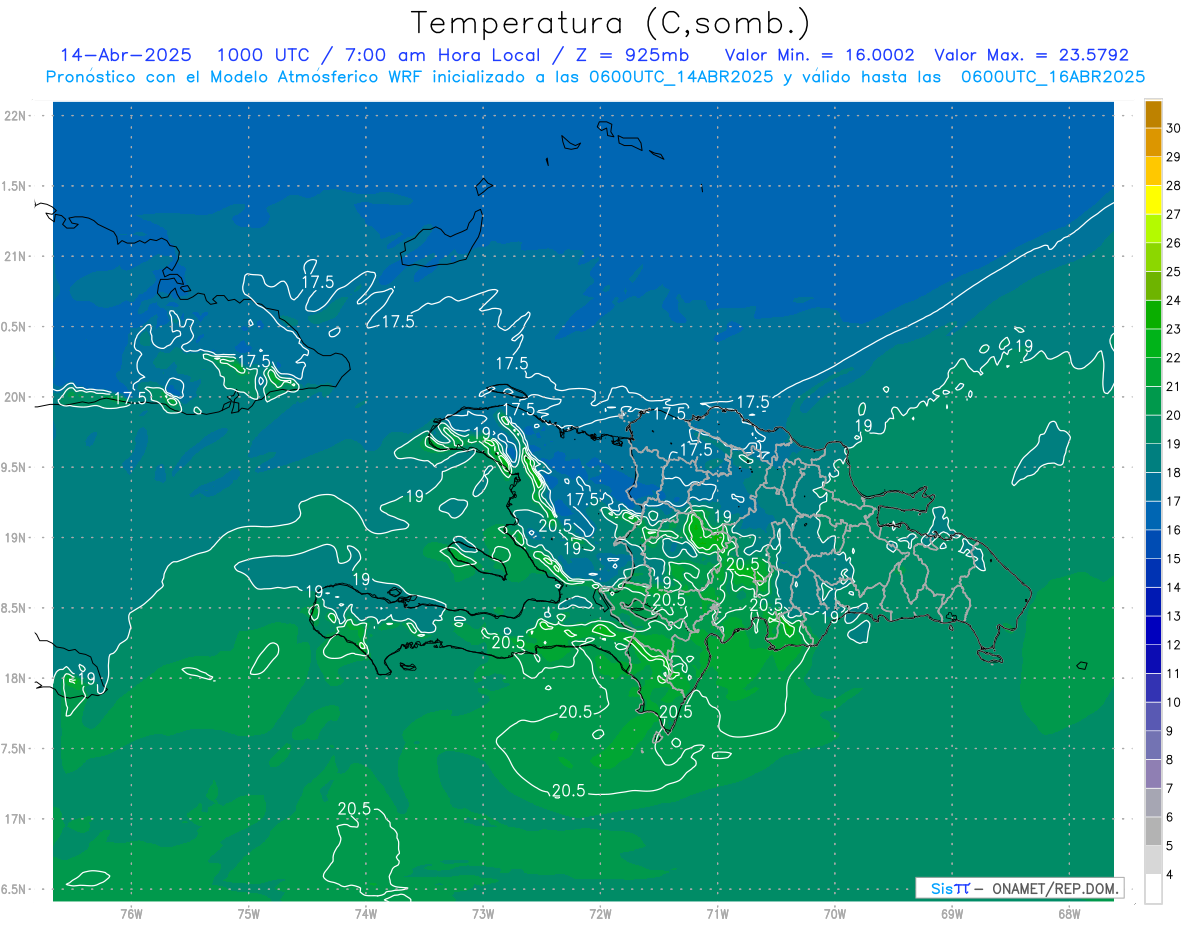Viewport: 1200px width, 927px height.
Task: Click the 74W longitude axis label
Action: pos(366,913)
